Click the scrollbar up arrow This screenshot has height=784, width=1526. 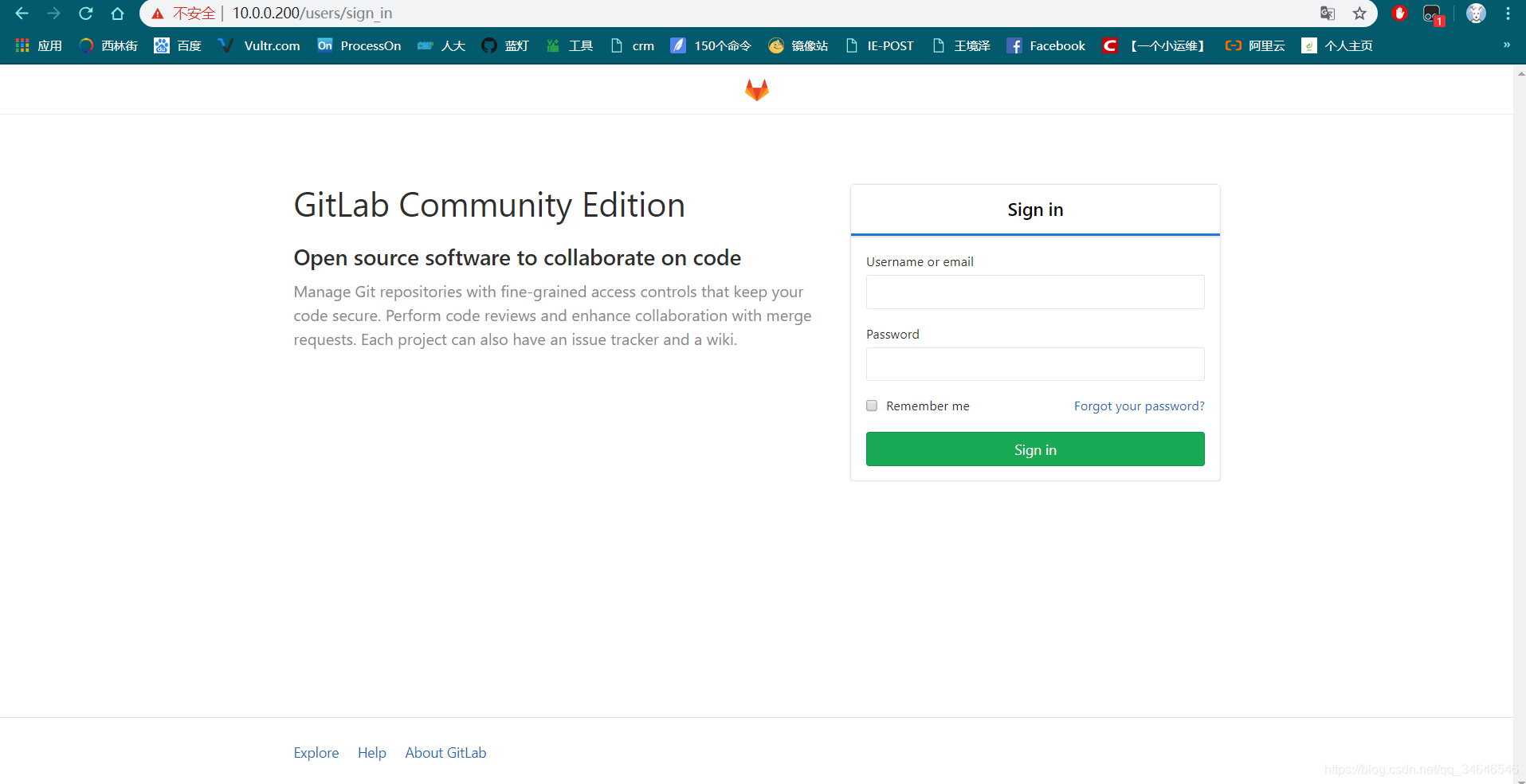(1520, 73)
